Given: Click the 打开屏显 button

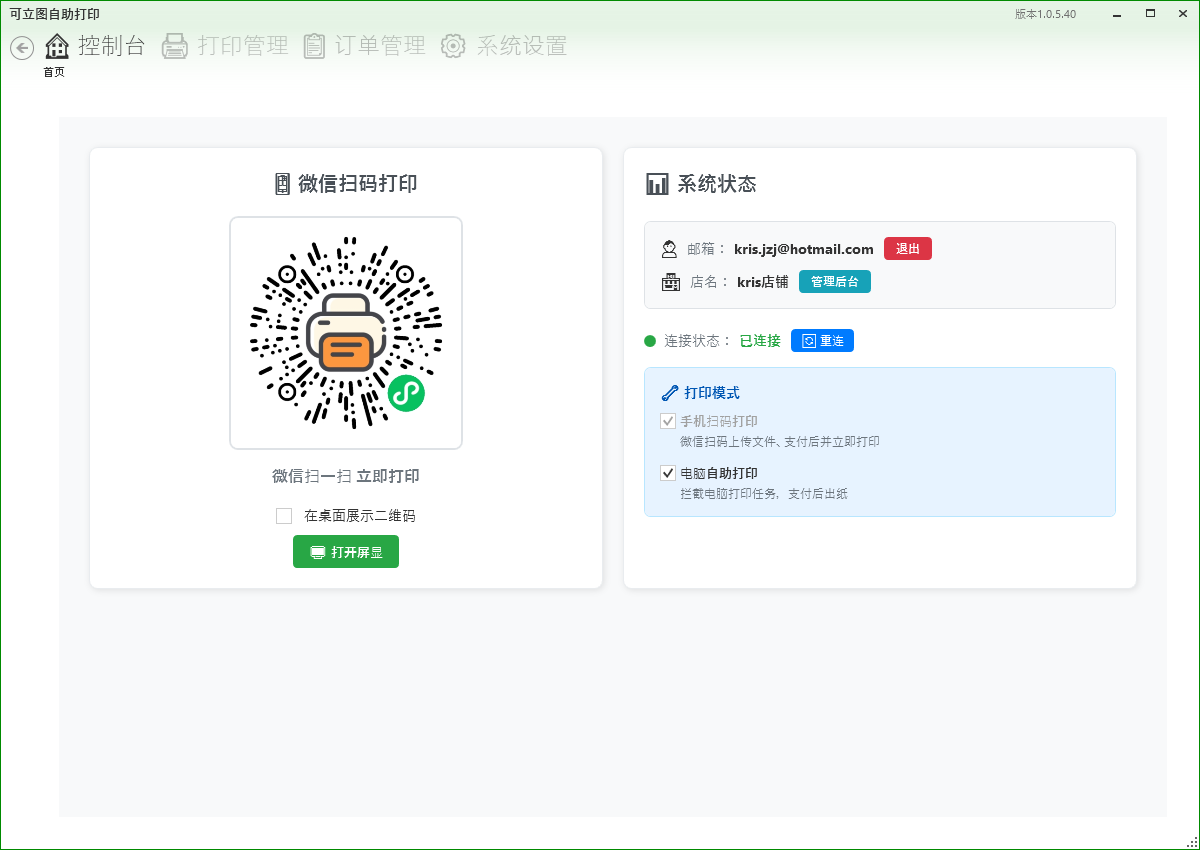Looking at the screenshot, I should point(346,552).
